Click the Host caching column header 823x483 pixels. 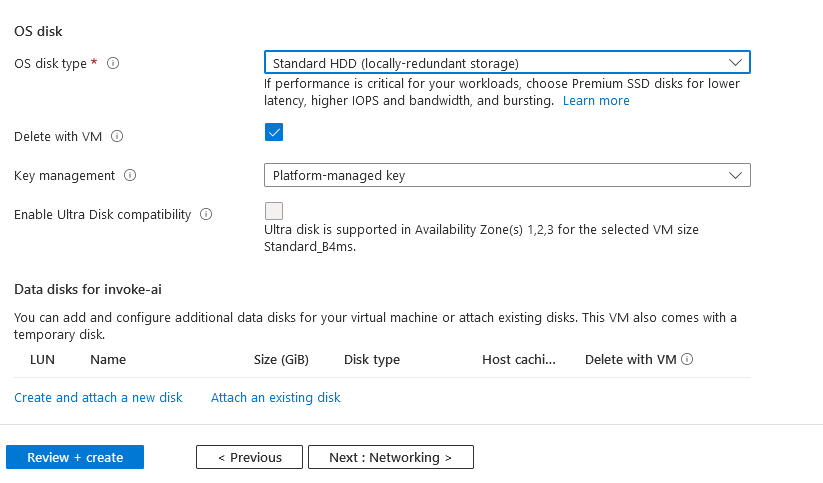(519, 360)
